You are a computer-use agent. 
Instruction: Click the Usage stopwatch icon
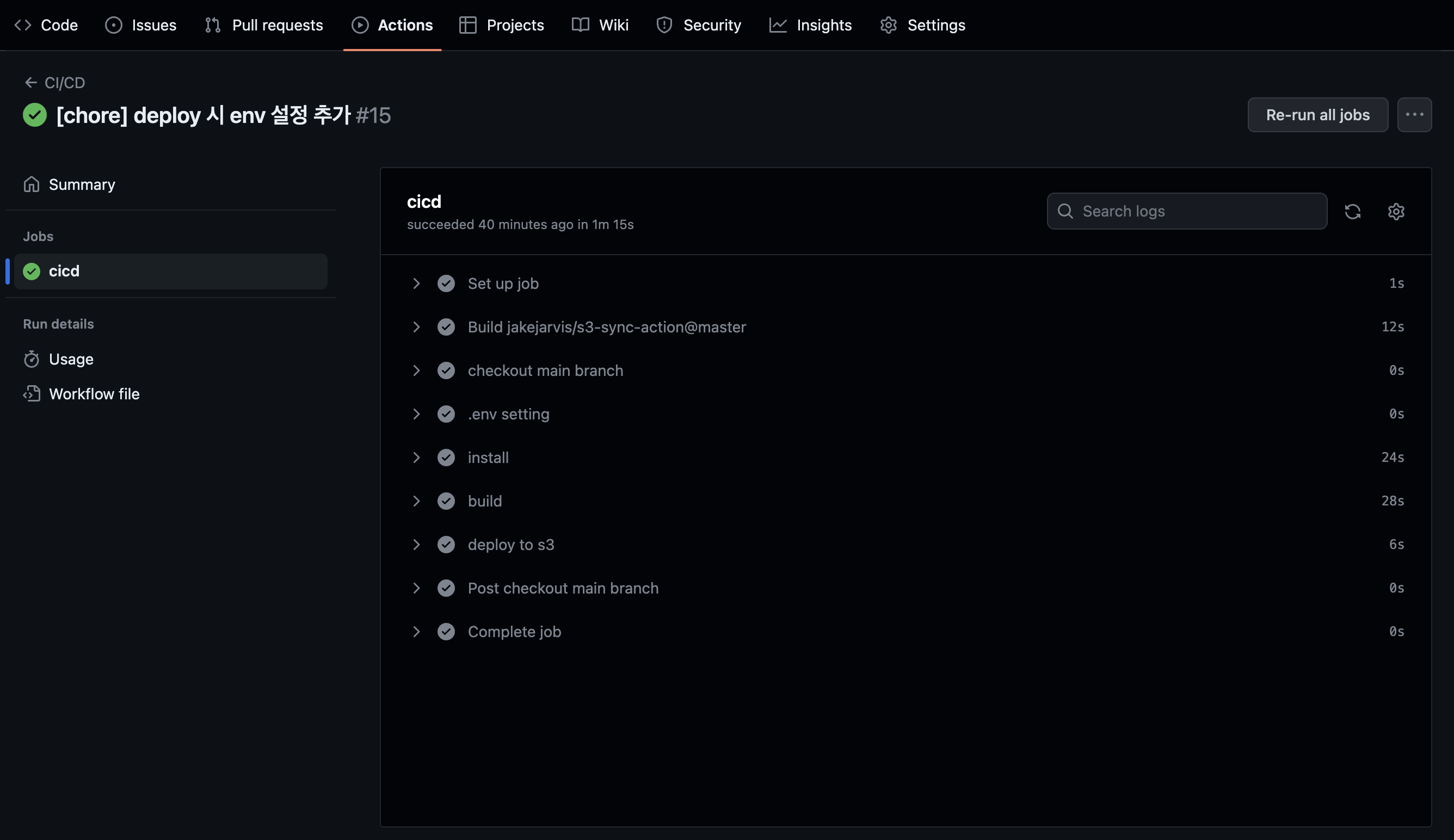tap(32, 359)
